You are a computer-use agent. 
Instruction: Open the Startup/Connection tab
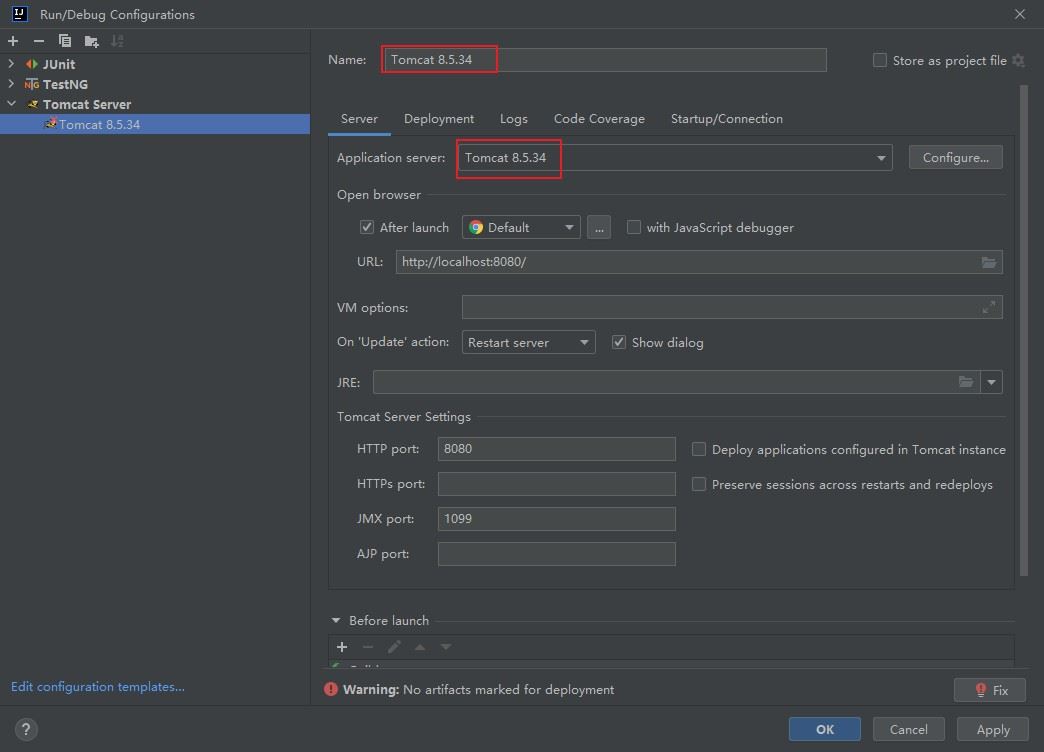(x=726, y=118)
